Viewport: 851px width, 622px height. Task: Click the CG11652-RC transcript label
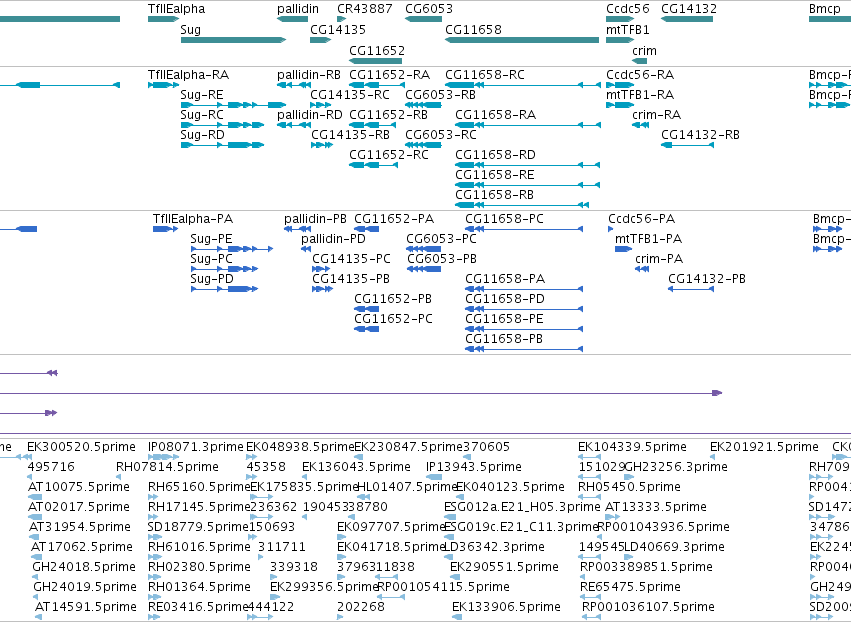(x=389, y=155)
